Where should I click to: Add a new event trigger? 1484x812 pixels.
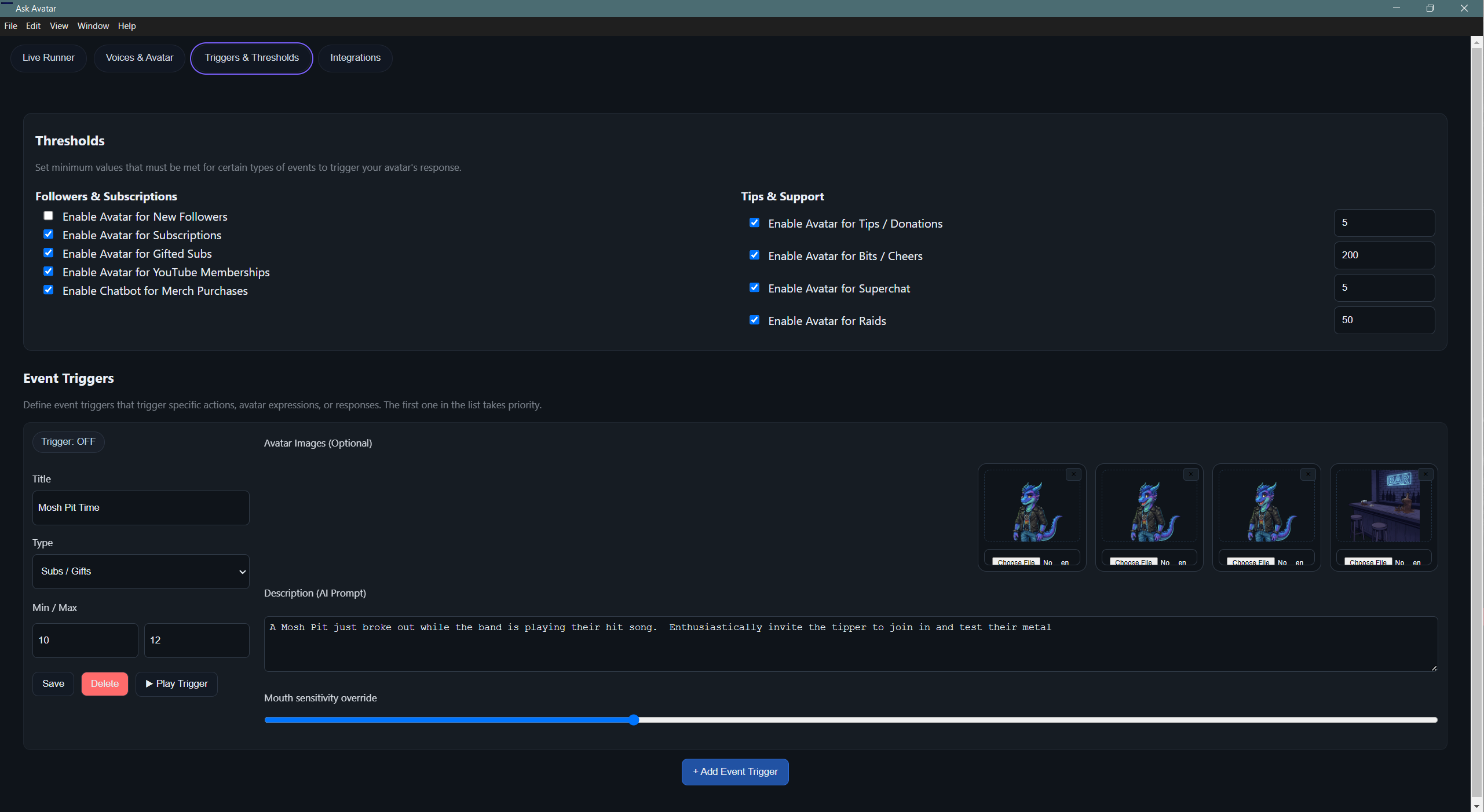[x=734, y=771]
